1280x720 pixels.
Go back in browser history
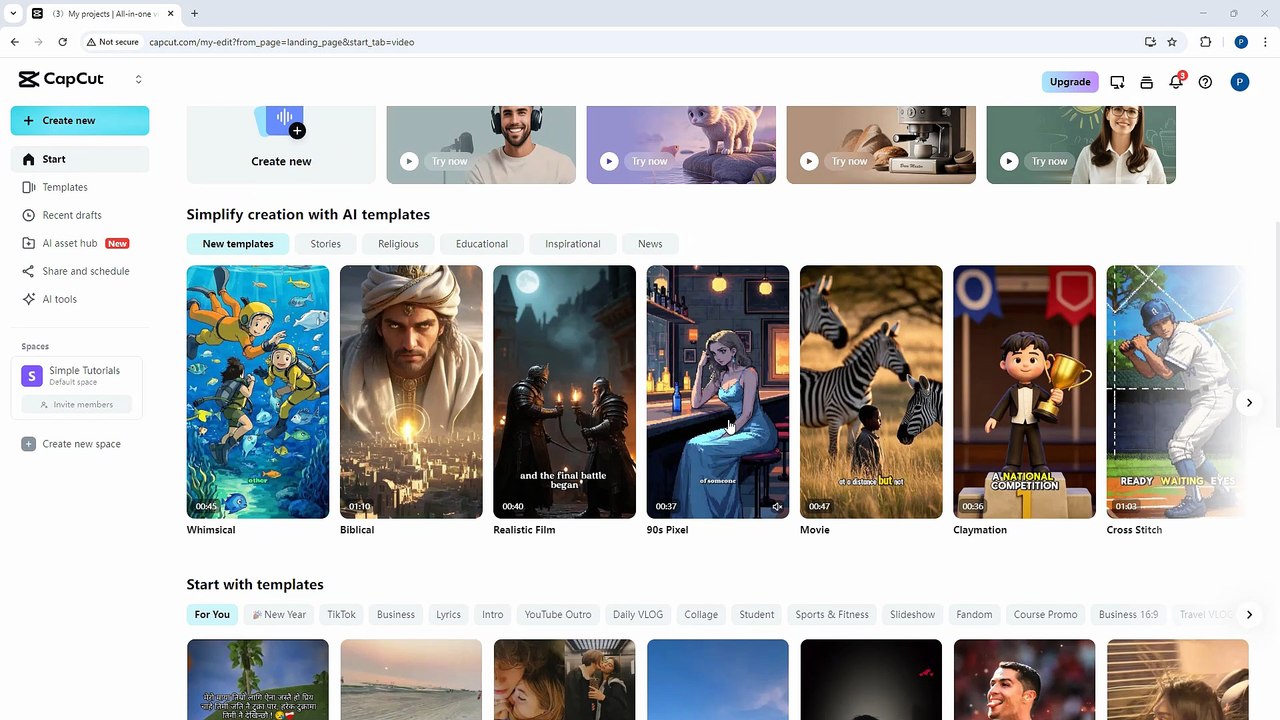[14, 42]
